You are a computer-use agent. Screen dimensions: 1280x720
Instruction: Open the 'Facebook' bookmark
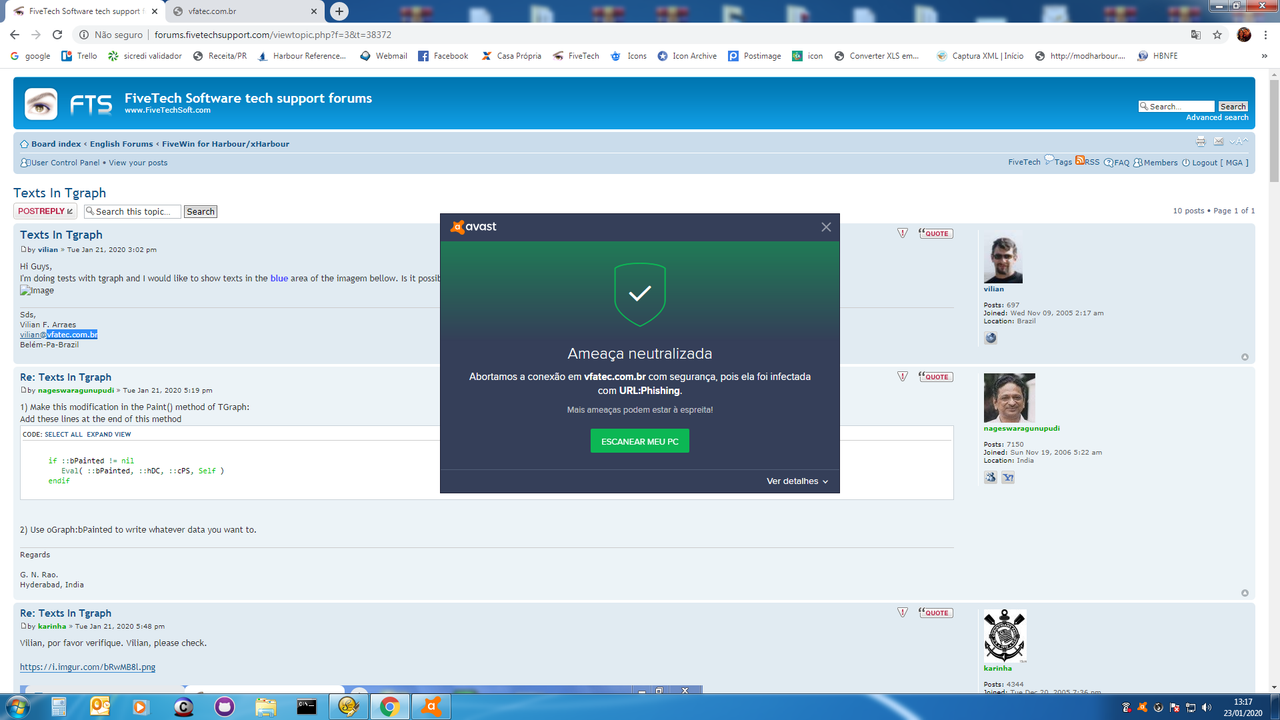pos(443,56)
